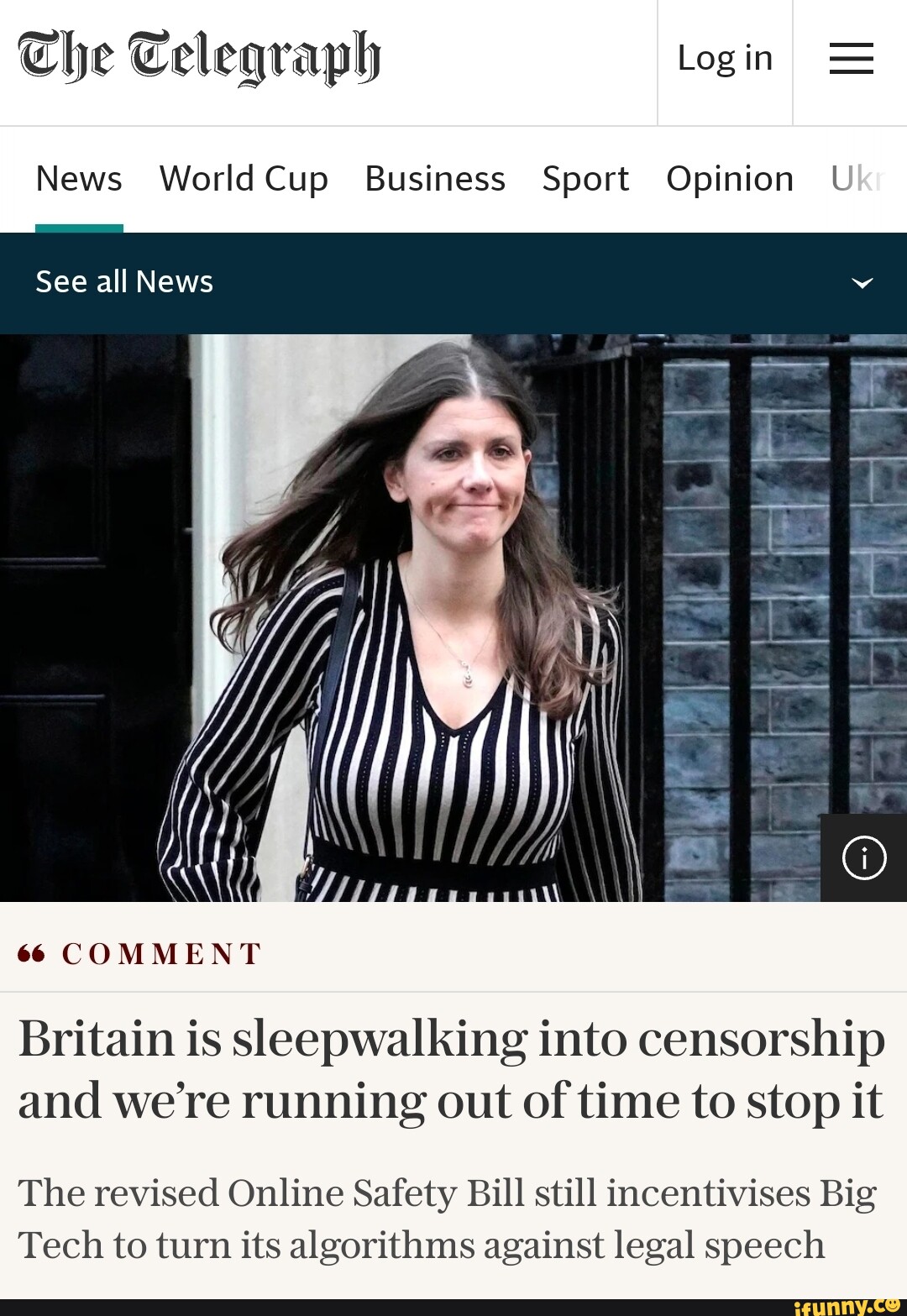This screenshot has width=907, height=1316.
Task: Click the red quotation marks comment icon
Action: tap(31, 953)
